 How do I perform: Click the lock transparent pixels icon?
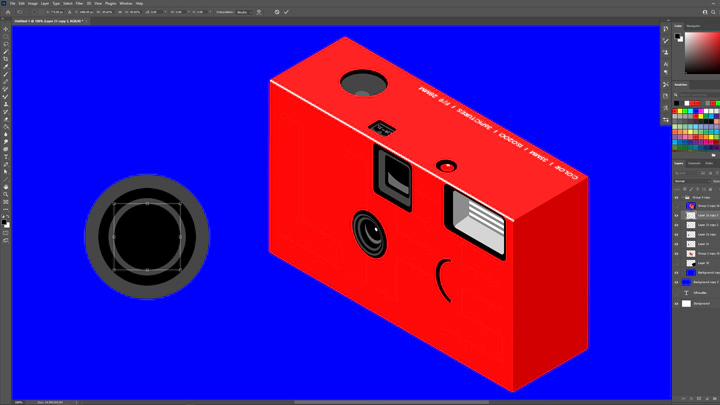point(685,189)
